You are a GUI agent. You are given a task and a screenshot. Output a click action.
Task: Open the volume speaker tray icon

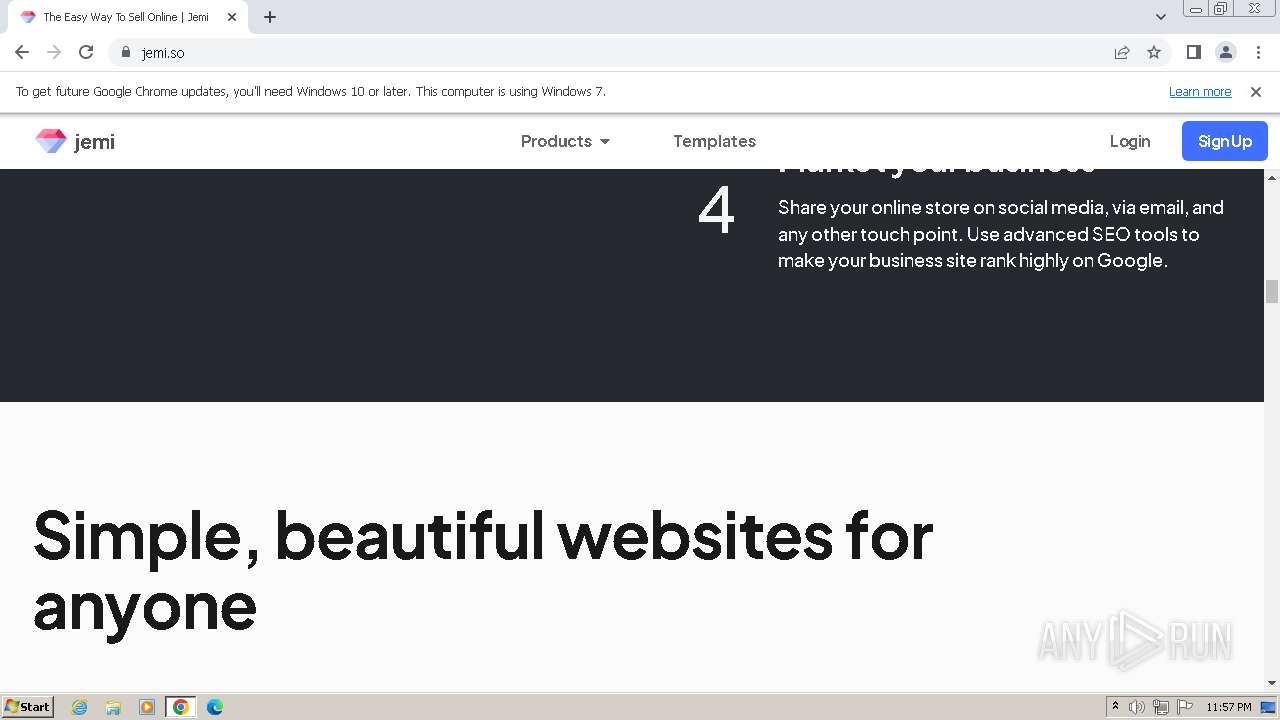click(x=1137, y=707)
